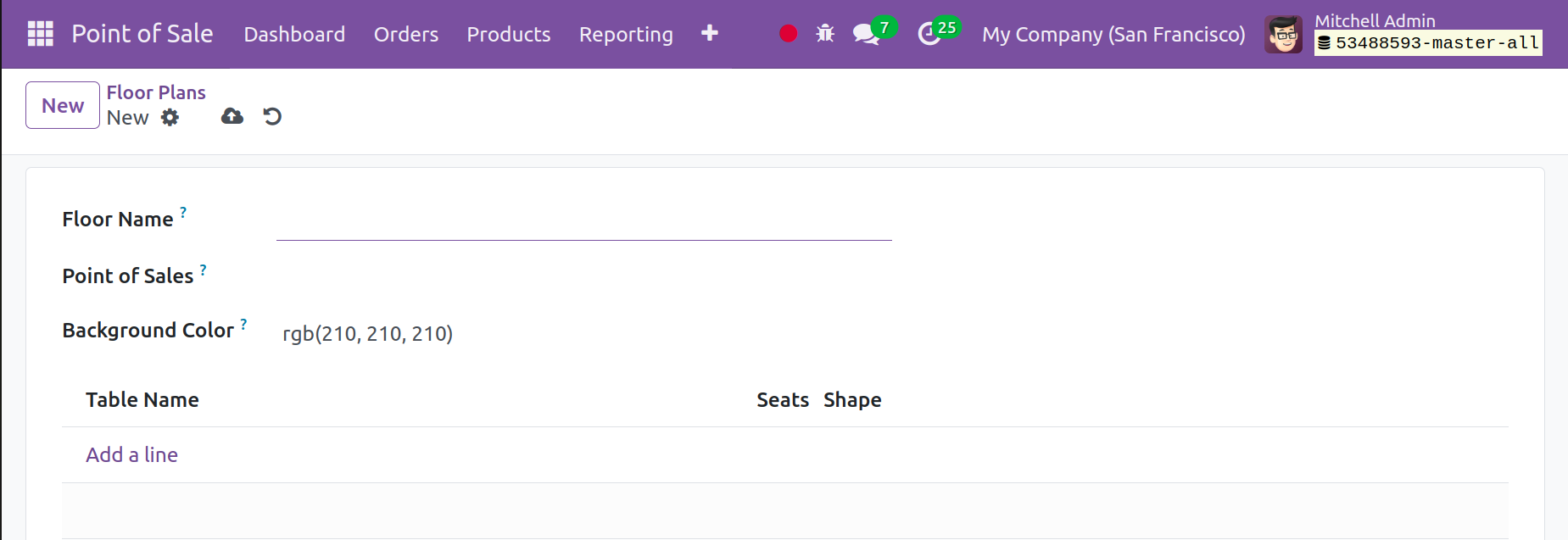Click Add a line link
Screen dimensions: 1568x540
tap(131, 455)
